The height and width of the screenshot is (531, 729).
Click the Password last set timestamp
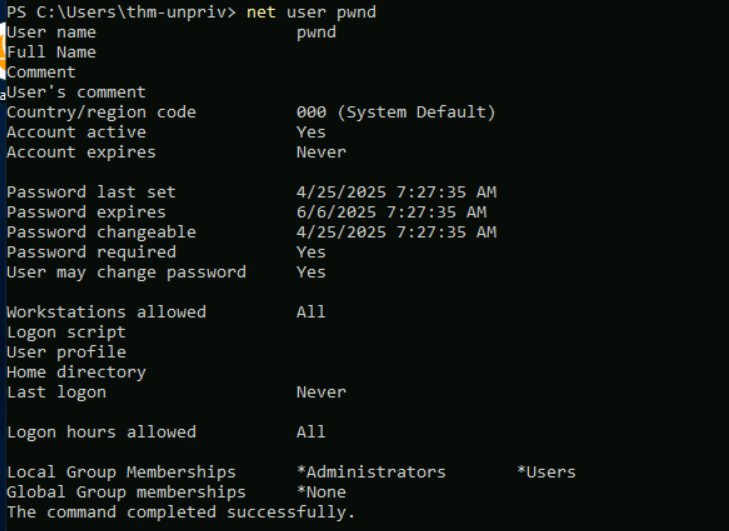pyautogui.click(x=397, y=192)
